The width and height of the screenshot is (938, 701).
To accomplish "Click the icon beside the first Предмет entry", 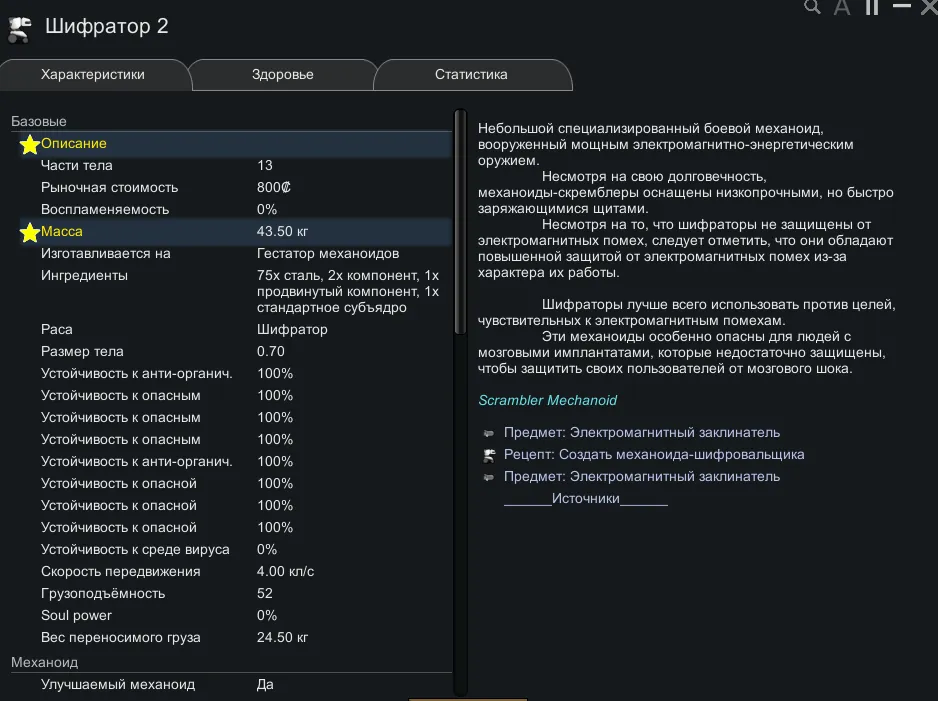I will pos(489,433).
